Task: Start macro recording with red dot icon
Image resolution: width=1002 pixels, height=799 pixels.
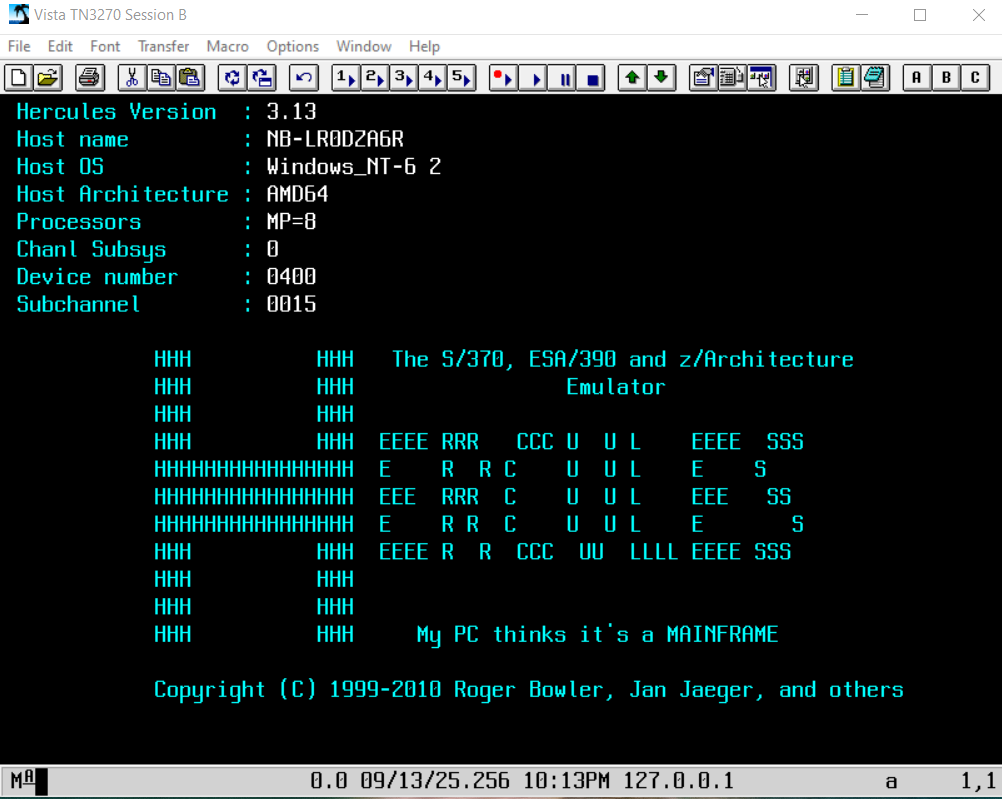Action: [503, 78]
